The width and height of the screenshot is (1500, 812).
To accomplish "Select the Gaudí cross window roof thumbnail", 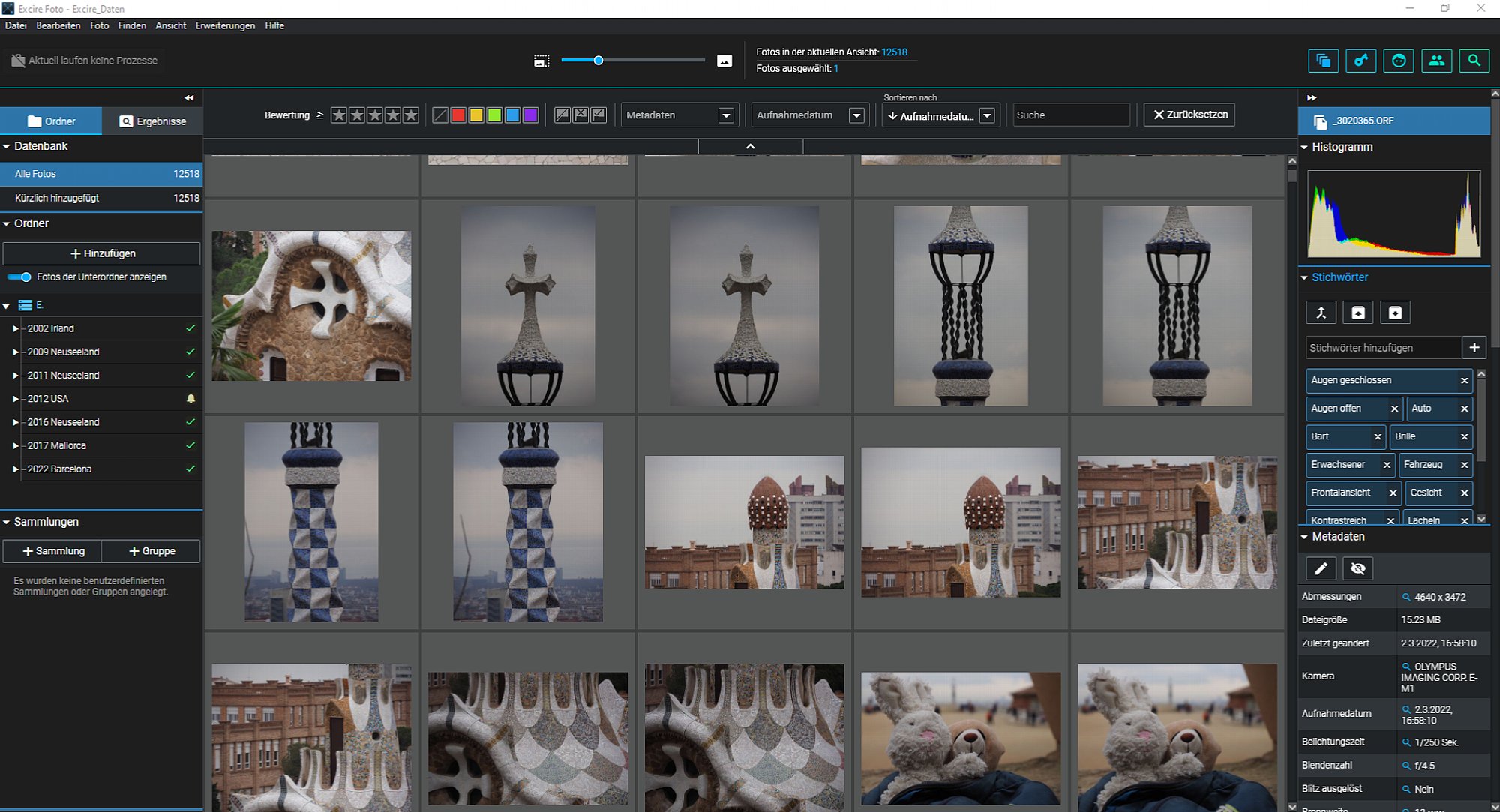I will coord(311,306).
